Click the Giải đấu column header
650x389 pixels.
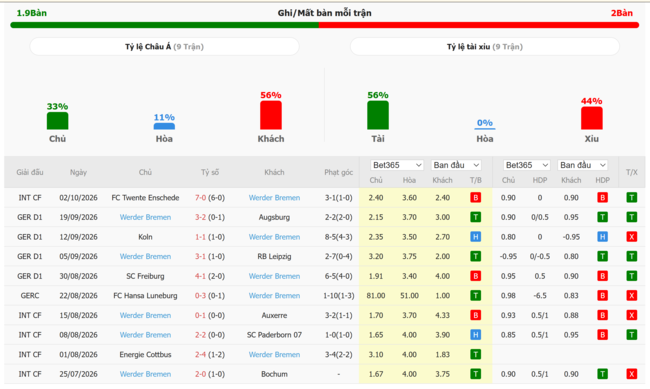click(x=30, y=172)
